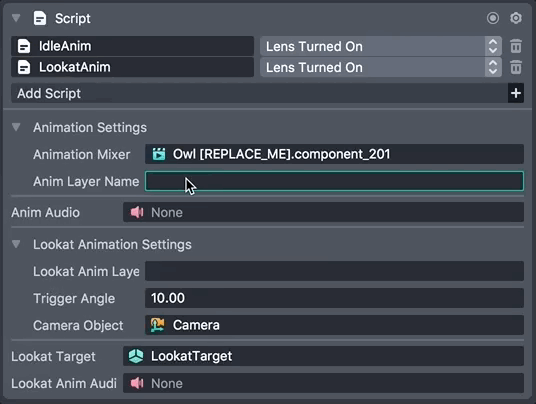536x404 pixels.
Task: Click the LookatTarget cube icon
Action: 136,356
